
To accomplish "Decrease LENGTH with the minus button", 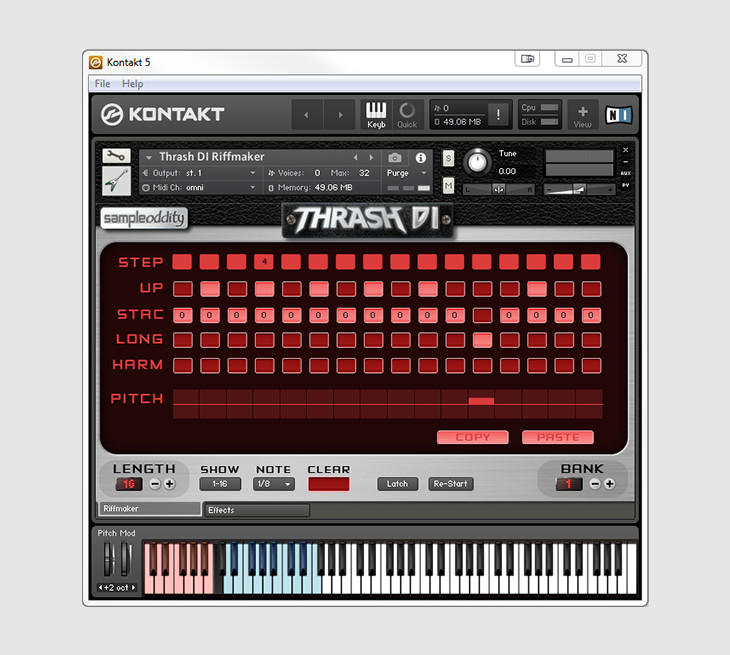I will [155, 484].
